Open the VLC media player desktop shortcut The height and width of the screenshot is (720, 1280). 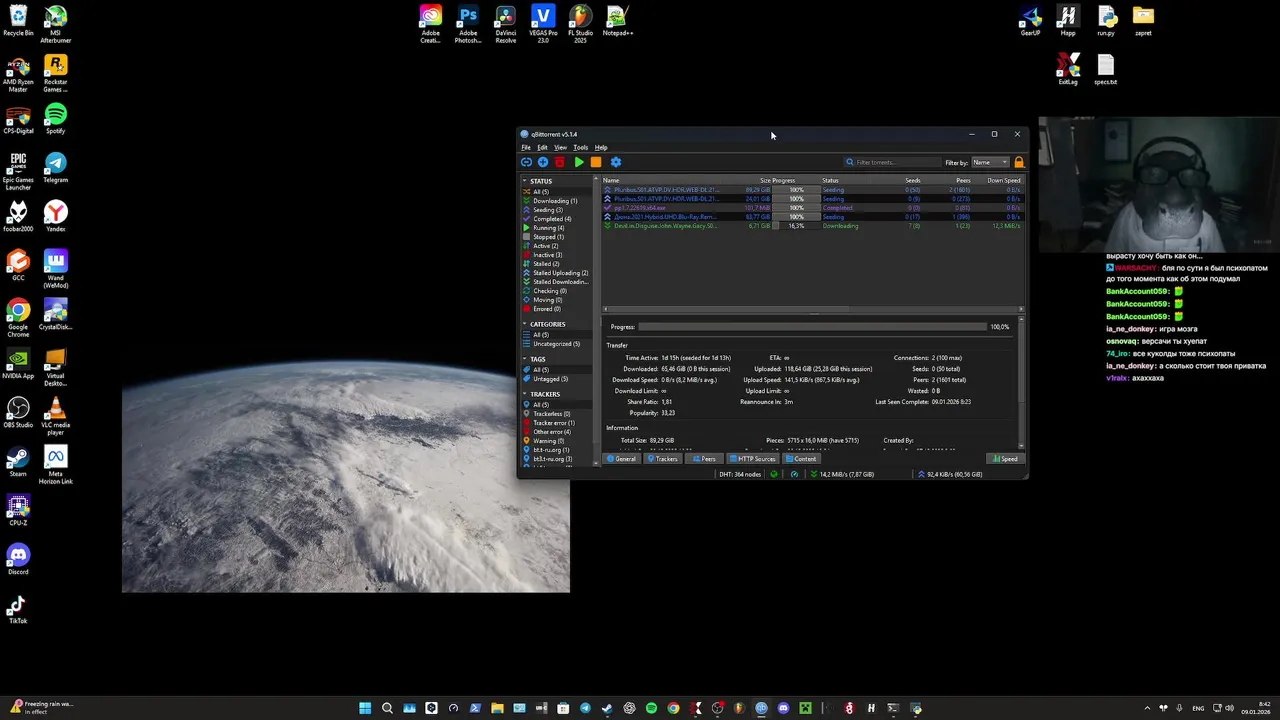point(55,416)
